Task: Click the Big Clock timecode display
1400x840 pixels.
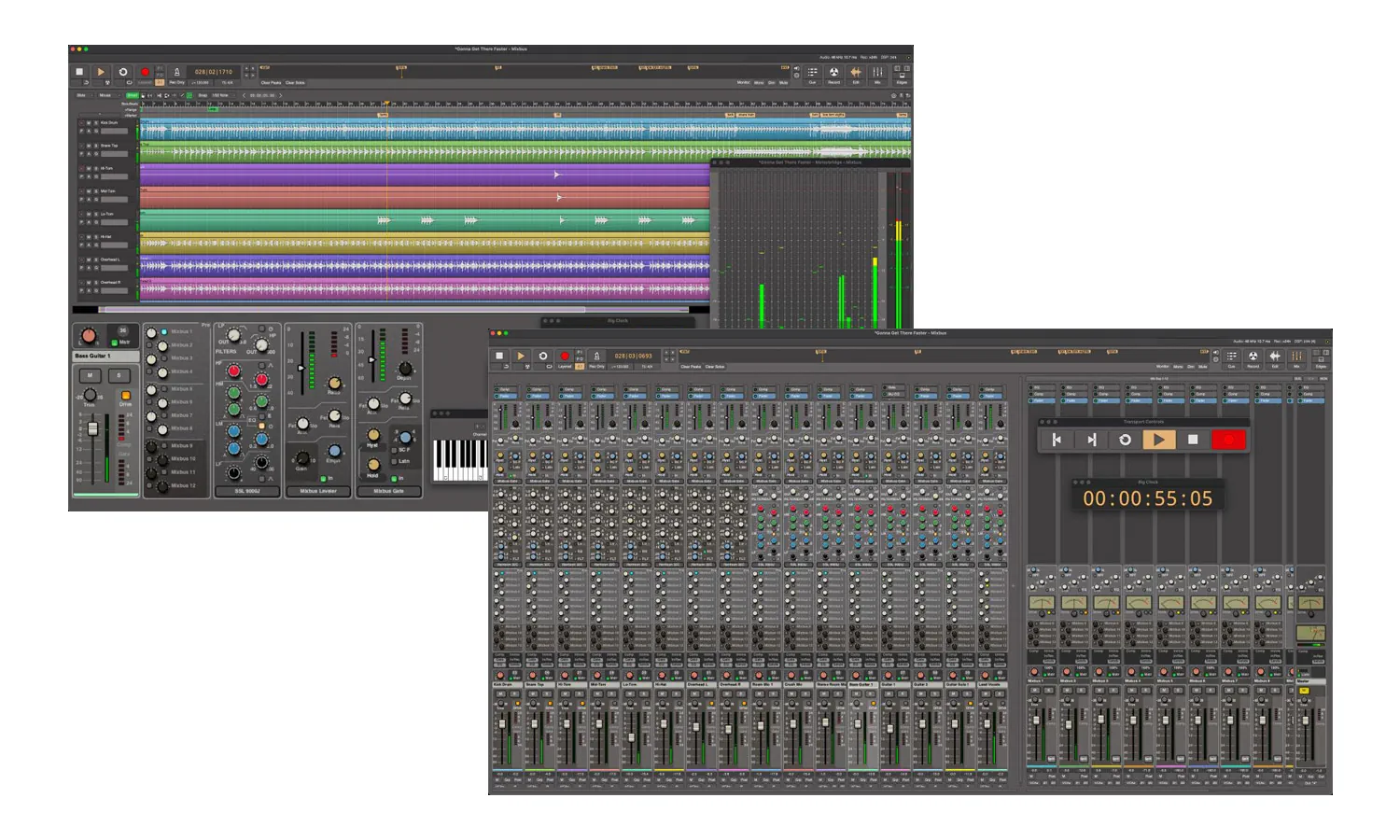Action: point(1147,498)
